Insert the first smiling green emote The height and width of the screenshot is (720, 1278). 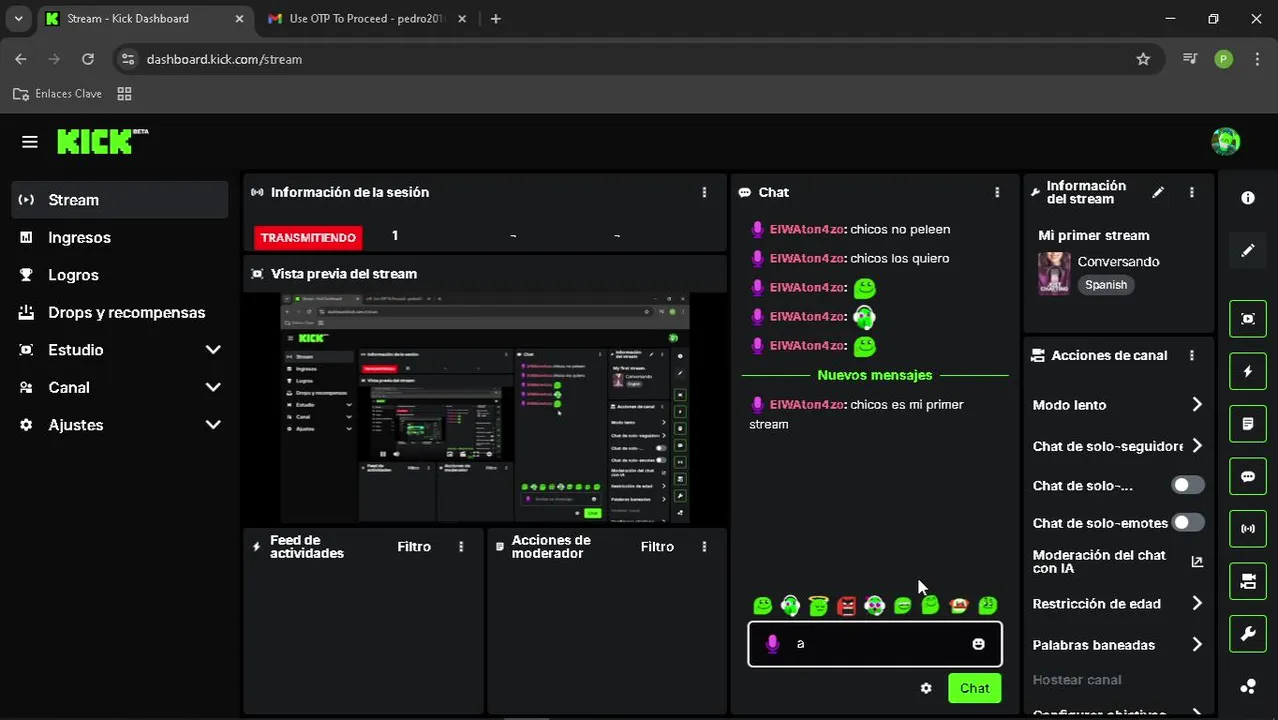tap(763, 605)
